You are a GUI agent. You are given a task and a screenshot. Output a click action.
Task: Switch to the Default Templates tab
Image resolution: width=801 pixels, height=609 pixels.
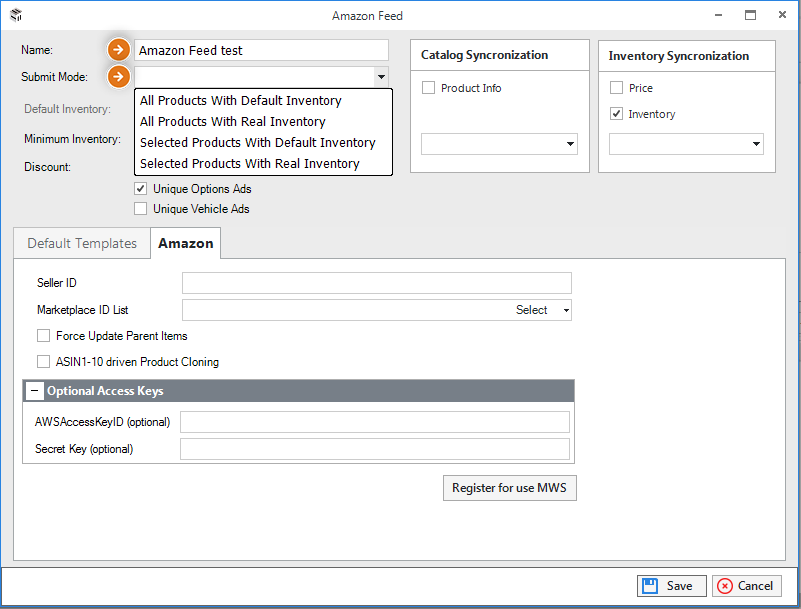(82, 243)
